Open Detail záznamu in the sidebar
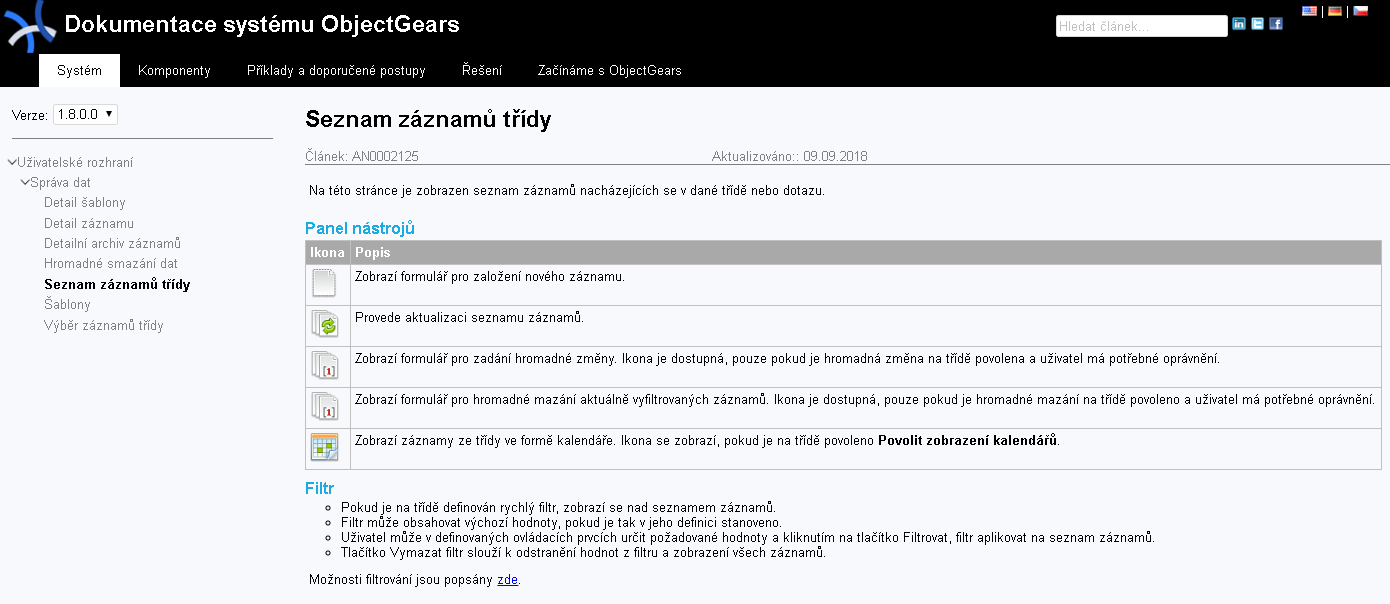Viewport: 1390px width, 604px height. tap(89, 224)
